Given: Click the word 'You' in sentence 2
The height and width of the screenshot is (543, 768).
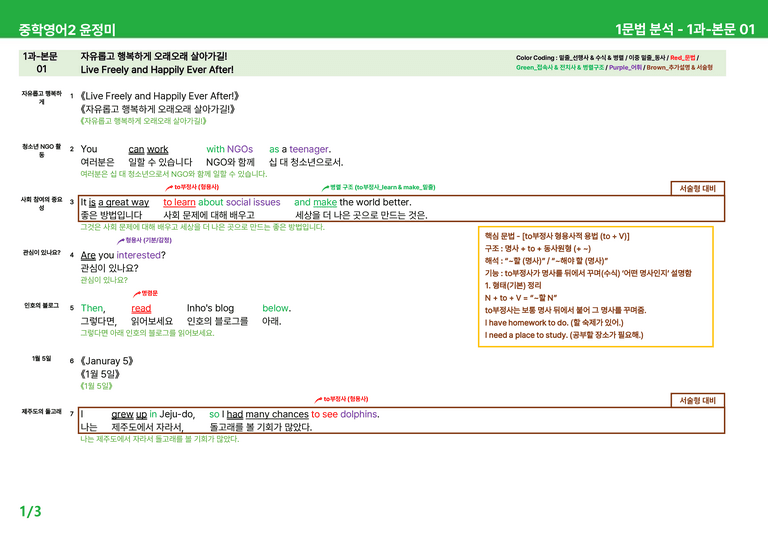Looking at the screenshot, I should click(89, 149).
